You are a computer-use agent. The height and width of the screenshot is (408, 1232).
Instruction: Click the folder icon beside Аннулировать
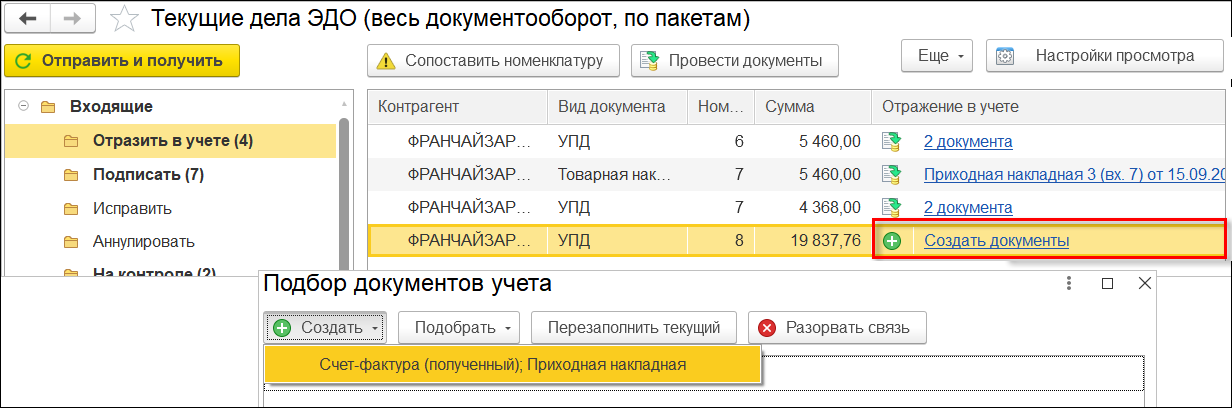70,241
